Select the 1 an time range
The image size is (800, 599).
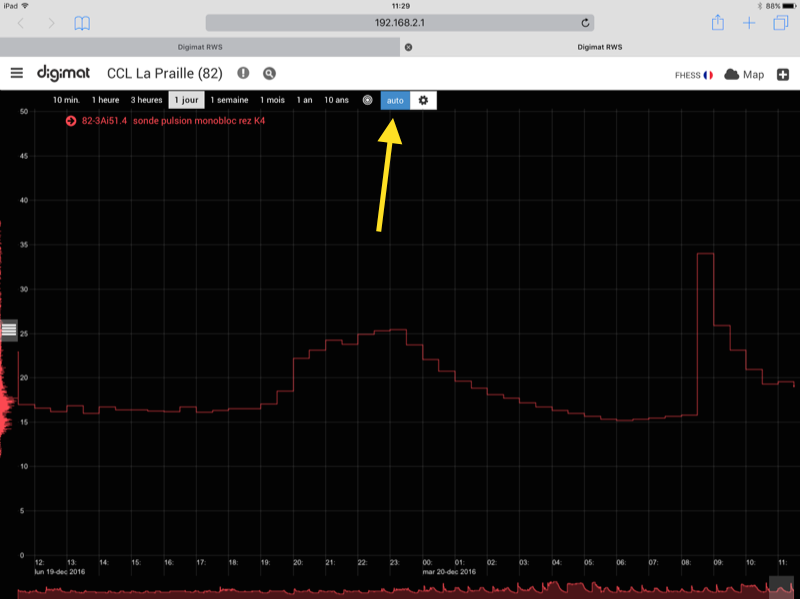[x=305, y=100]
